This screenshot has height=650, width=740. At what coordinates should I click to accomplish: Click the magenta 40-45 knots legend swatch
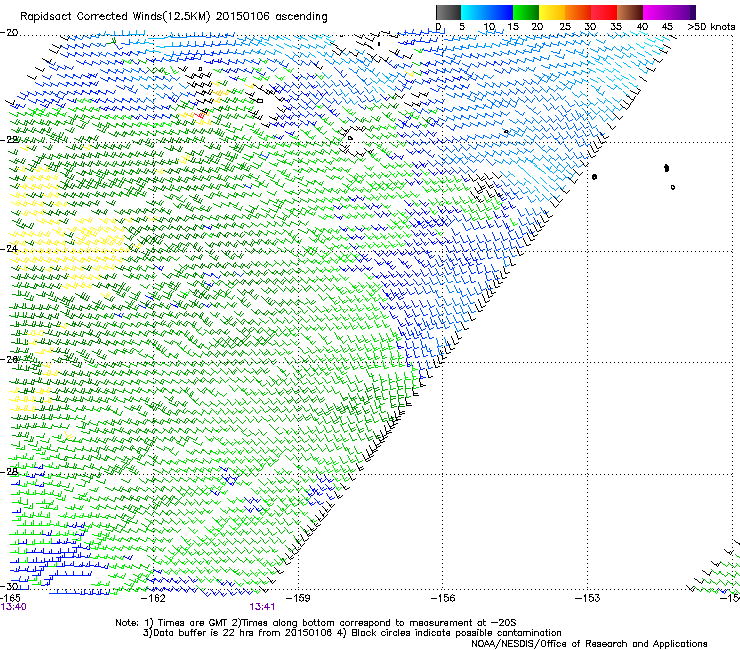click(656, 12)
